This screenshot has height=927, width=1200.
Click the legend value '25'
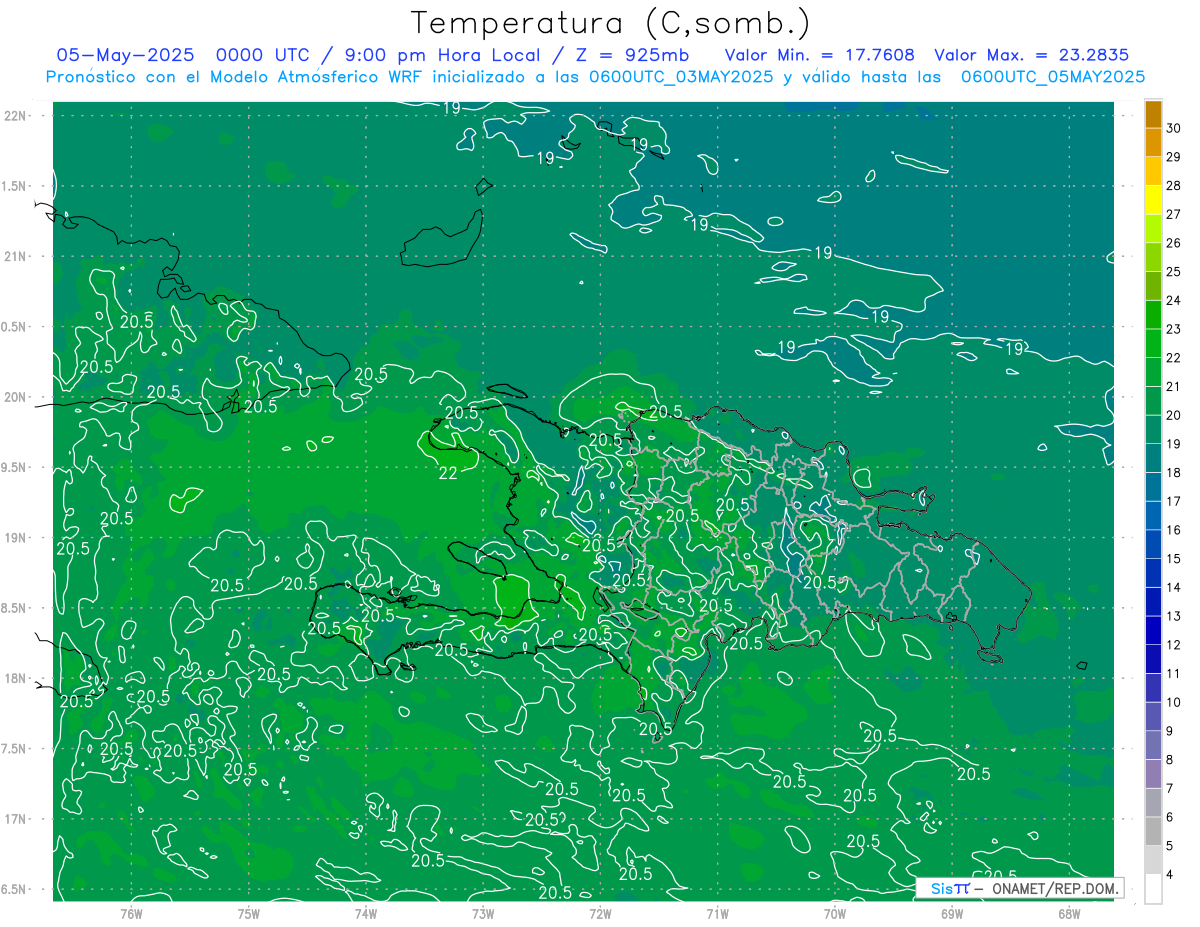1174,271
